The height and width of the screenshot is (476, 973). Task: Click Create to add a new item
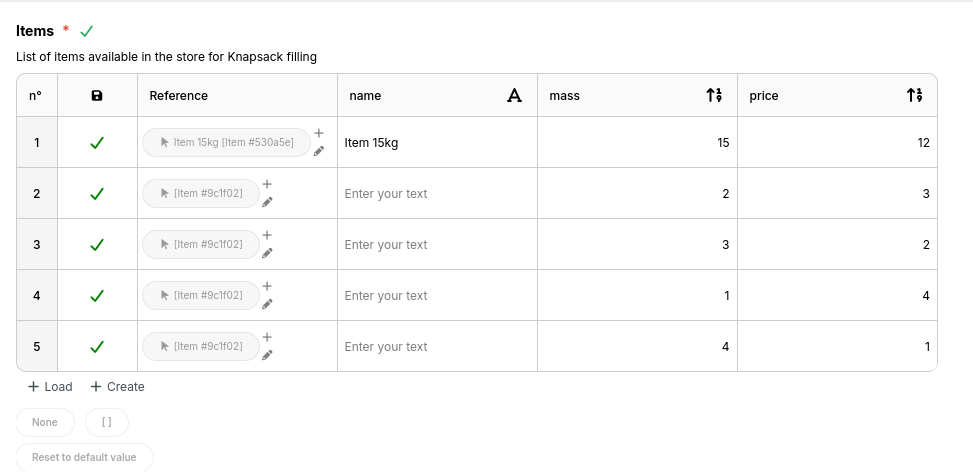pos(117,387)
